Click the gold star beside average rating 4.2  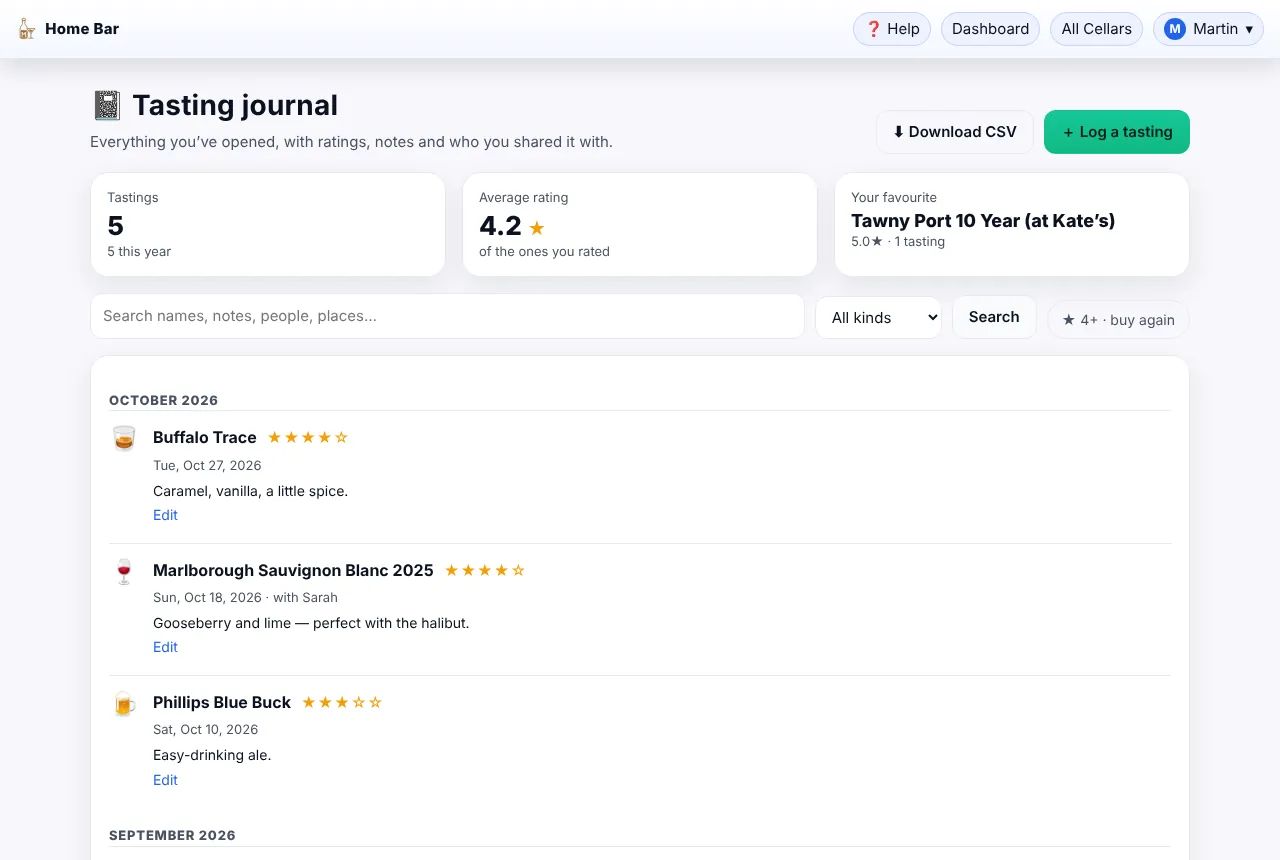537,228
